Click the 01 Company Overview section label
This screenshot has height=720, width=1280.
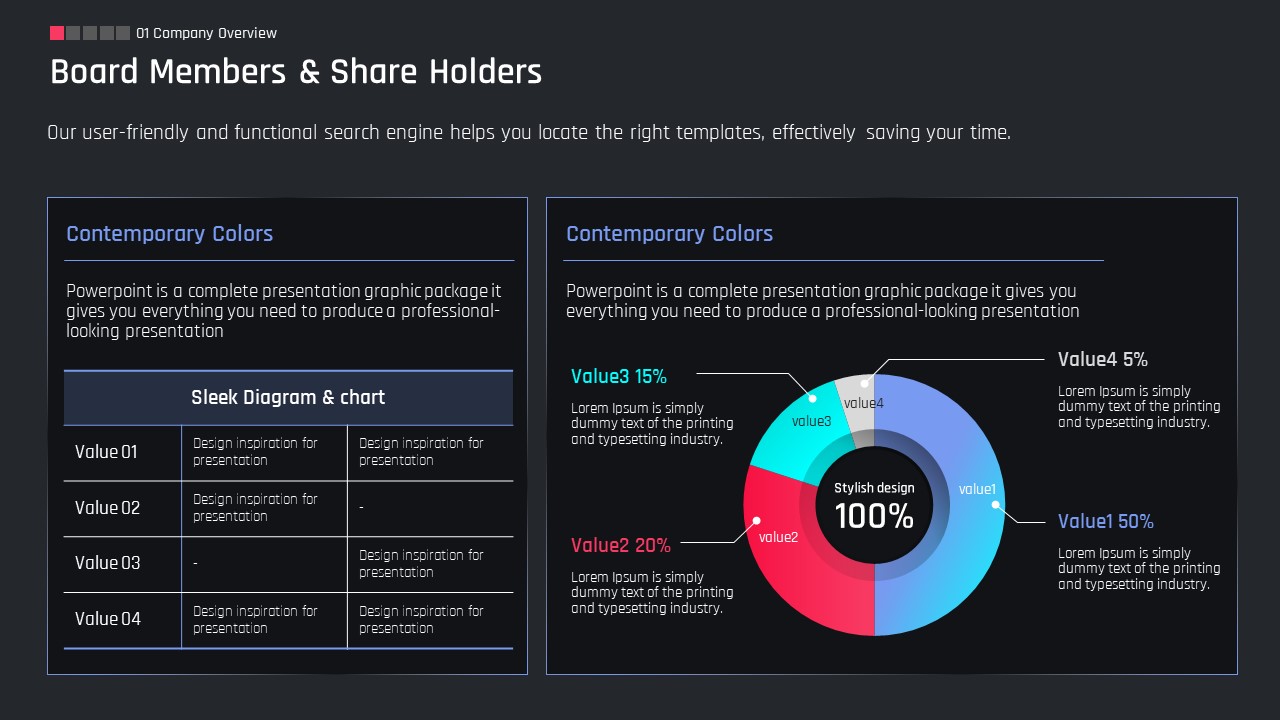pos(206,33)
